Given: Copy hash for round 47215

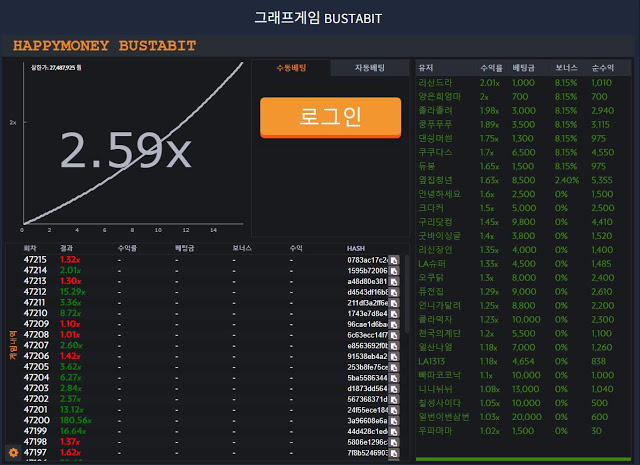Looking at the screenshot, I should pos(394,260).
